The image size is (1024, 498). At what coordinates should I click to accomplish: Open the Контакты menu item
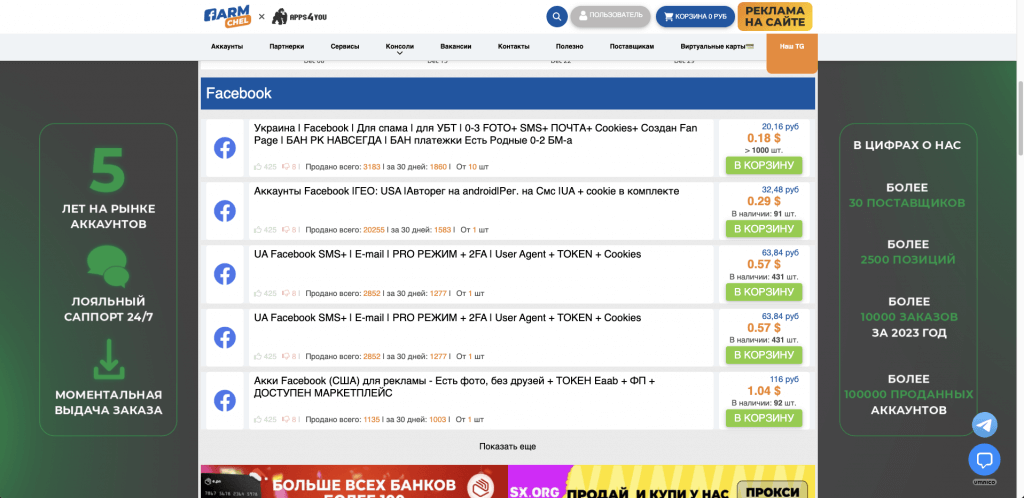click(x=513, y=46)
